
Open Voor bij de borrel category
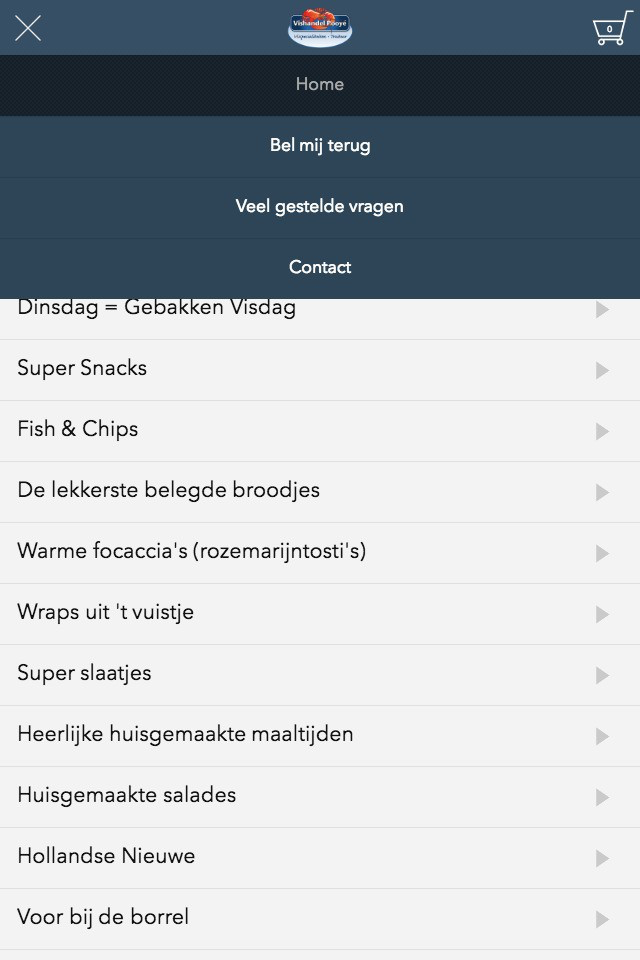[103, 918]
